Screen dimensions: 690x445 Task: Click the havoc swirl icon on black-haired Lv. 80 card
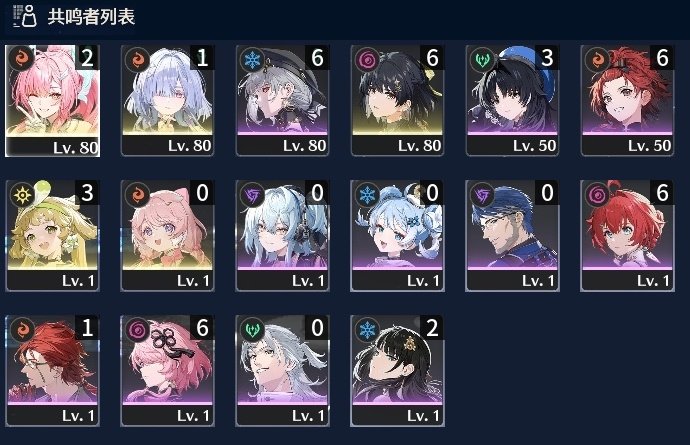tap(367, 60)
